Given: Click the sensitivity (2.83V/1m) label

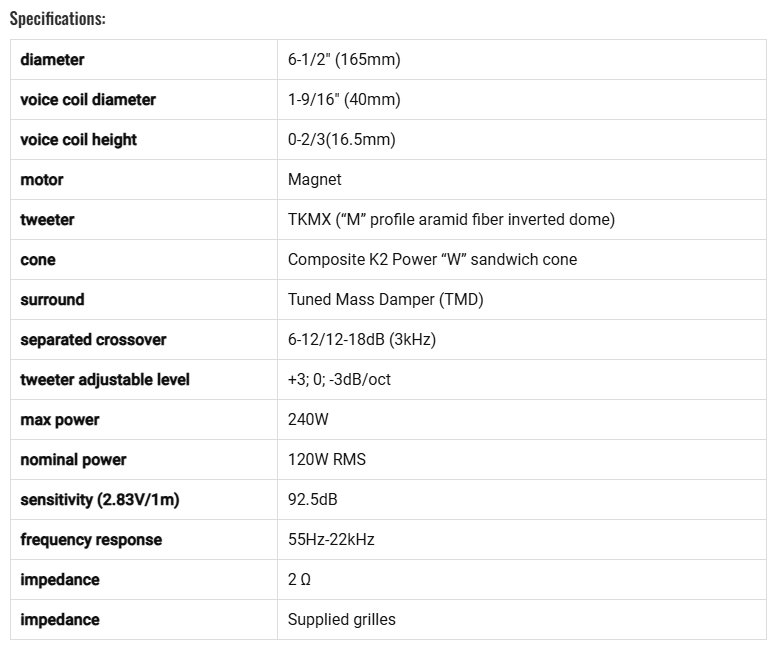Looking at the screenshot, I should [x=99, y=500].
